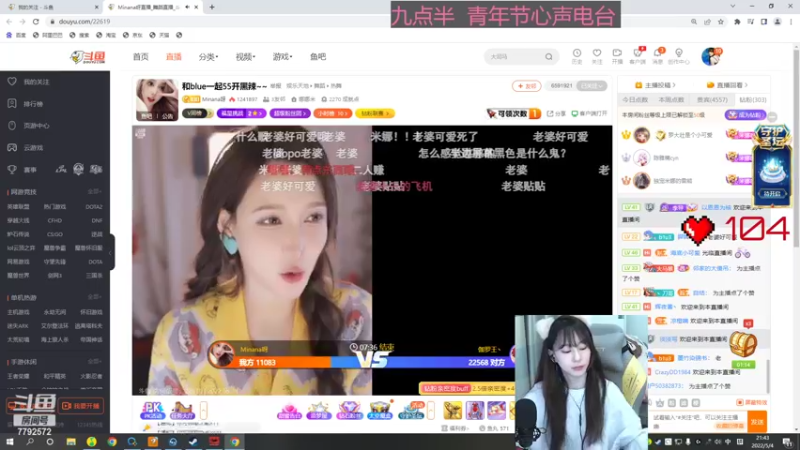Open 云游戏 cloud gaming in sidebar

click(x=26, y=147)
